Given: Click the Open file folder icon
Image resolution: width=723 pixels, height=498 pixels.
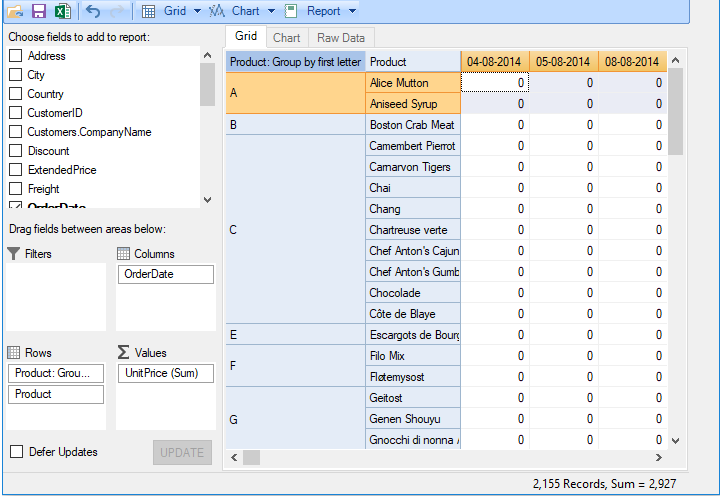Looking at the screenshot, I should coord(15,11).
